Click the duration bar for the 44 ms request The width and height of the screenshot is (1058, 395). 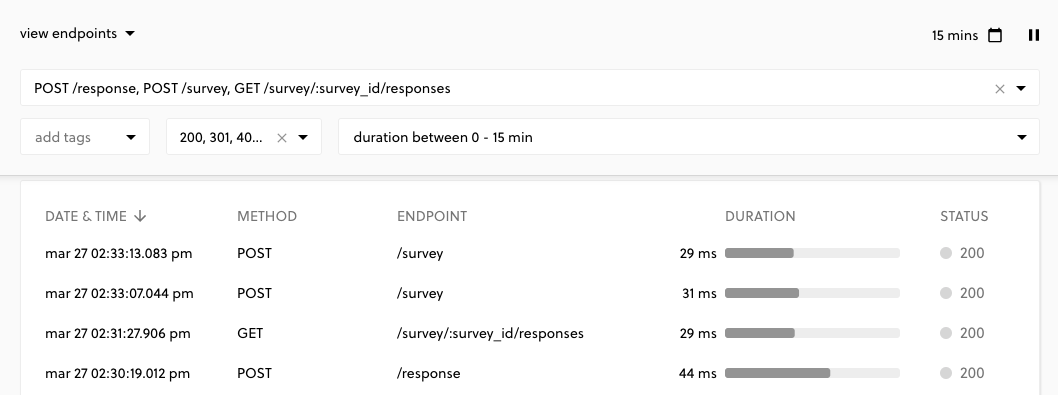coord(812,373)
